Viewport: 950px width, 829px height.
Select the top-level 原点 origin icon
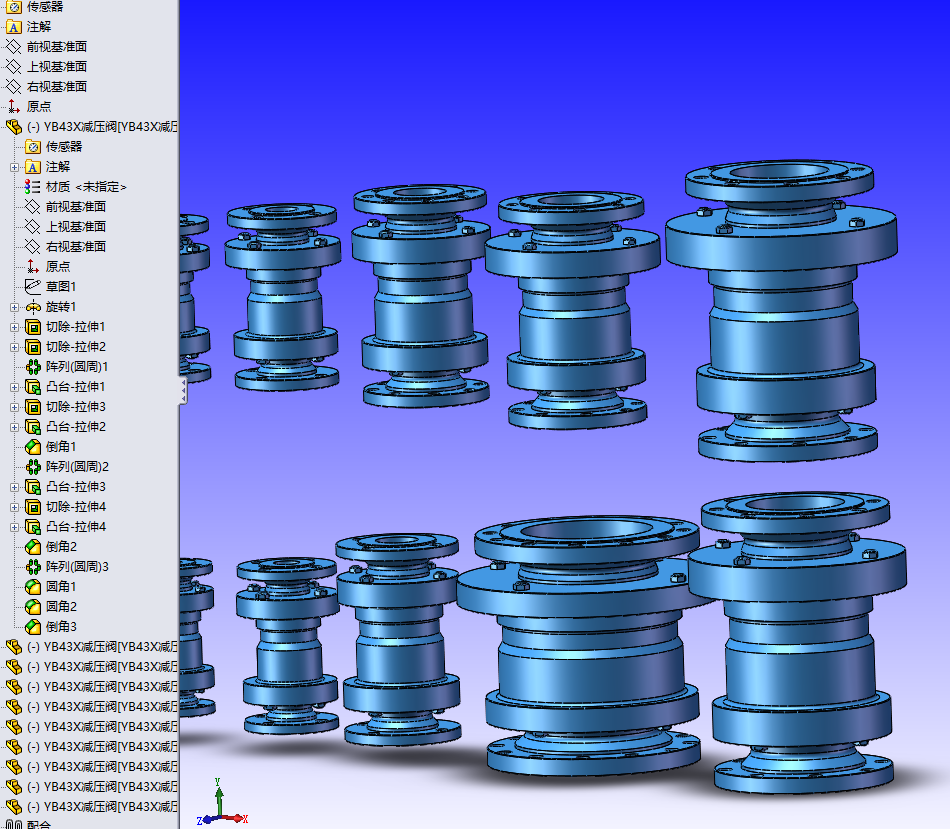point(13,107)
